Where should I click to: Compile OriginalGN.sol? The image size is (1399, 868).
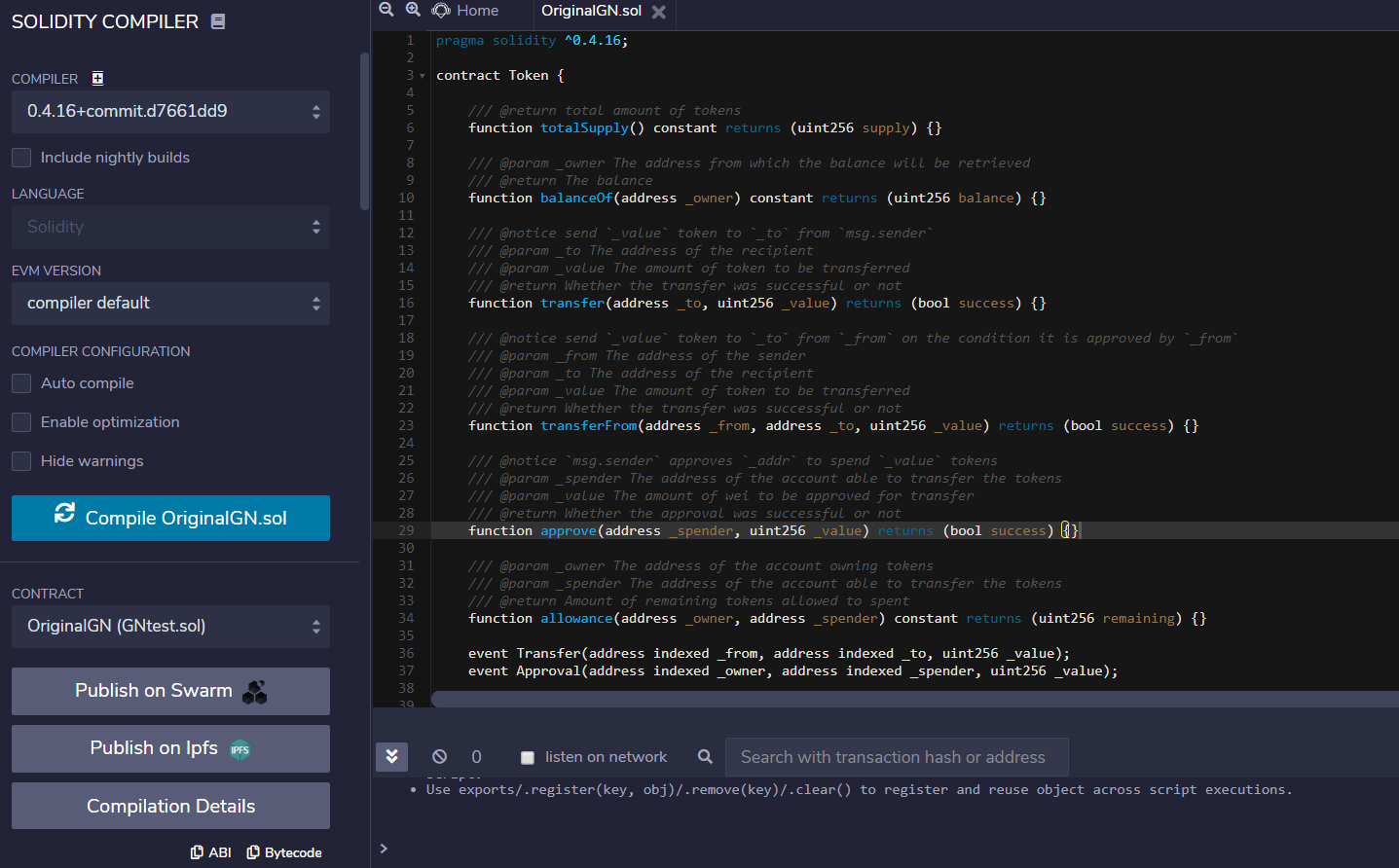pyautogui.click(x=170, y=518)
